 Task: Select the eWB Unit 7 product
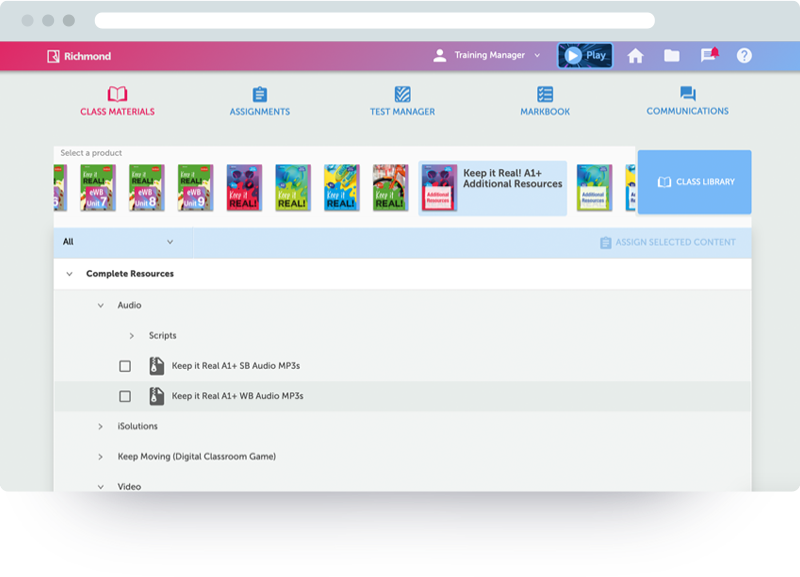point(98,187)
